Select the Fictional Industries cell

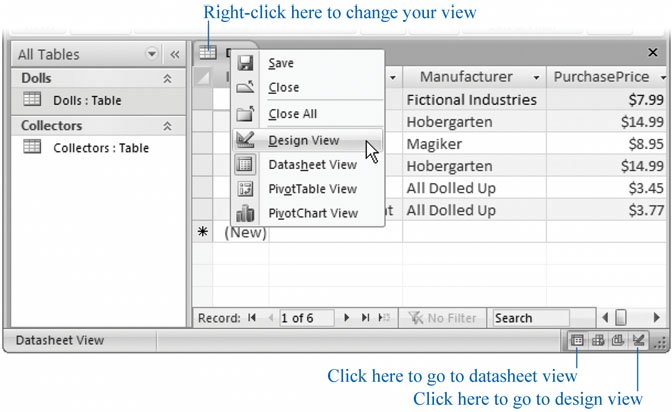474,99
